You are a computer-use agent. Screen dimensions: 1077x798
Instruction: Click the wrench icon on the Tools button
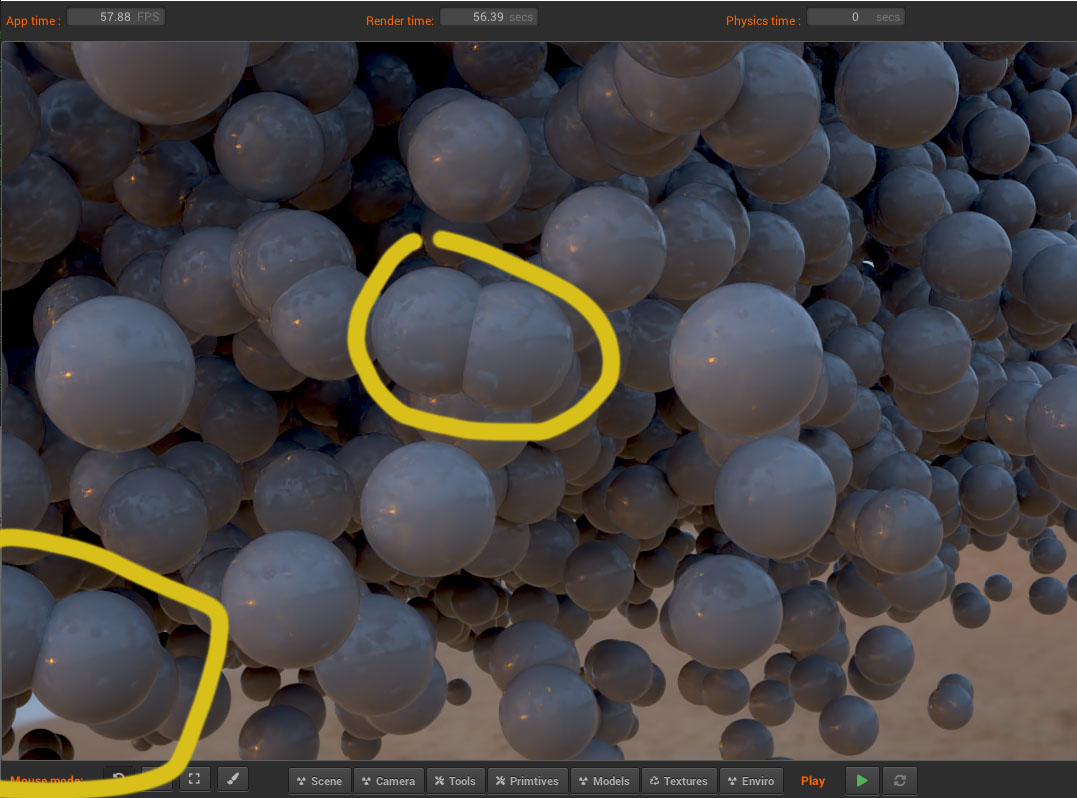pyautogui.click(x=438, y=780)
